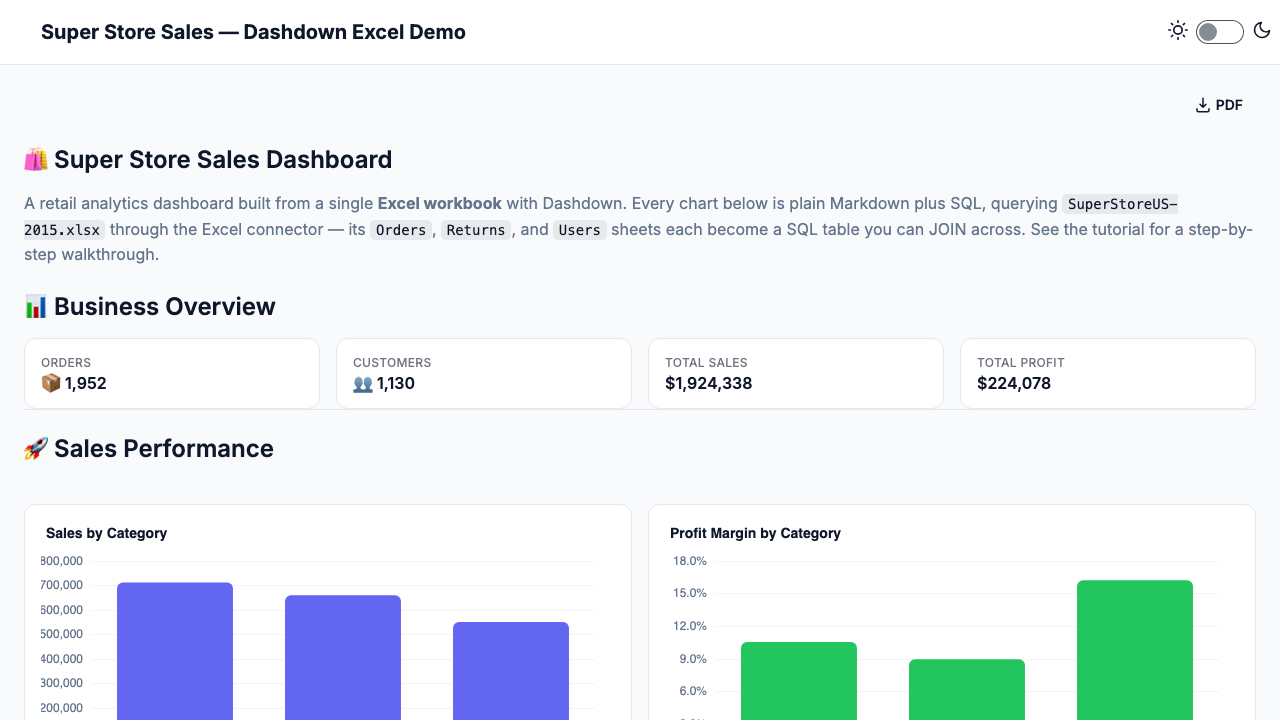Screen dimensions: 1280x720
Task: Click the middle blue sales bar
Action: pos(343,657)
